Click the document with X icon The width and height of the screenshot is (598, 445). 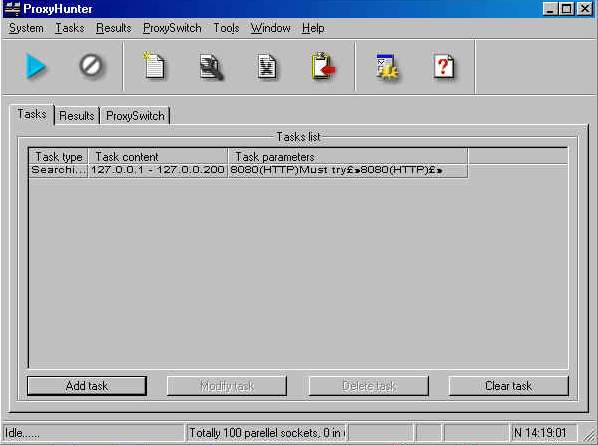pos(267,66)
